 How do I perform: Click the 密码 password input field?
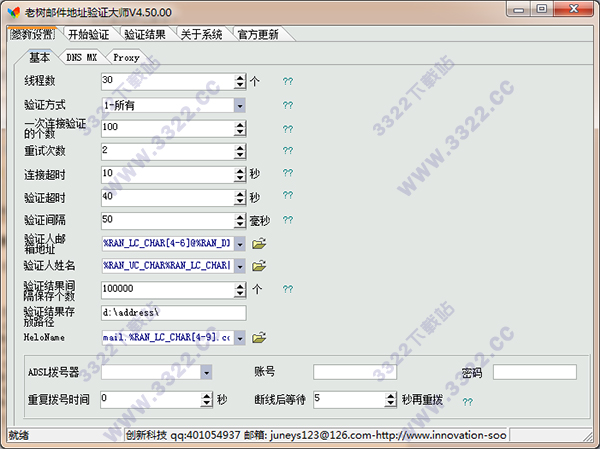click(535, 372)
